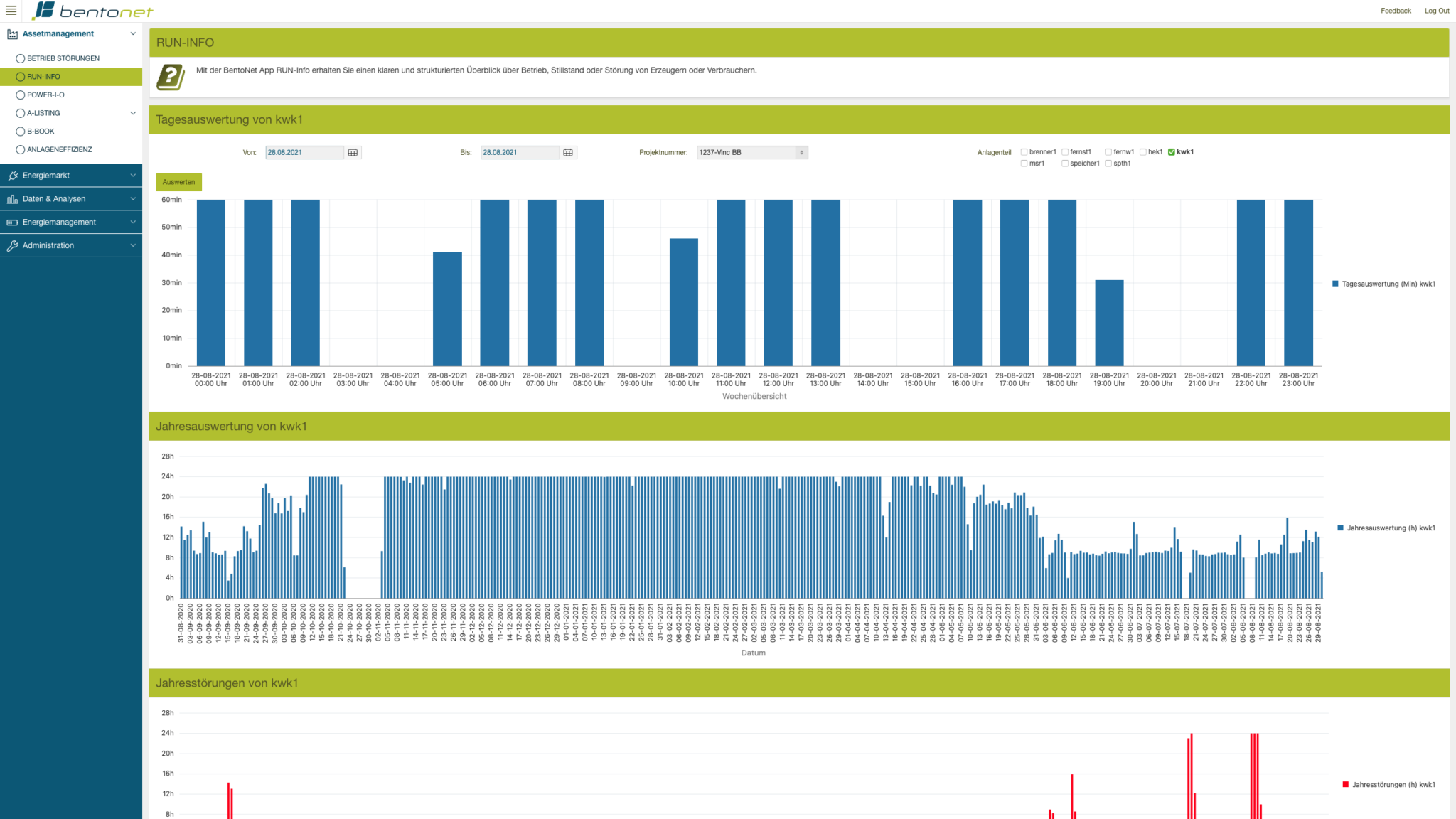The width and height of the screenshot is (1456, 819).
Task: Expand the A-LISTING submenu chevron
Action: 133,113
